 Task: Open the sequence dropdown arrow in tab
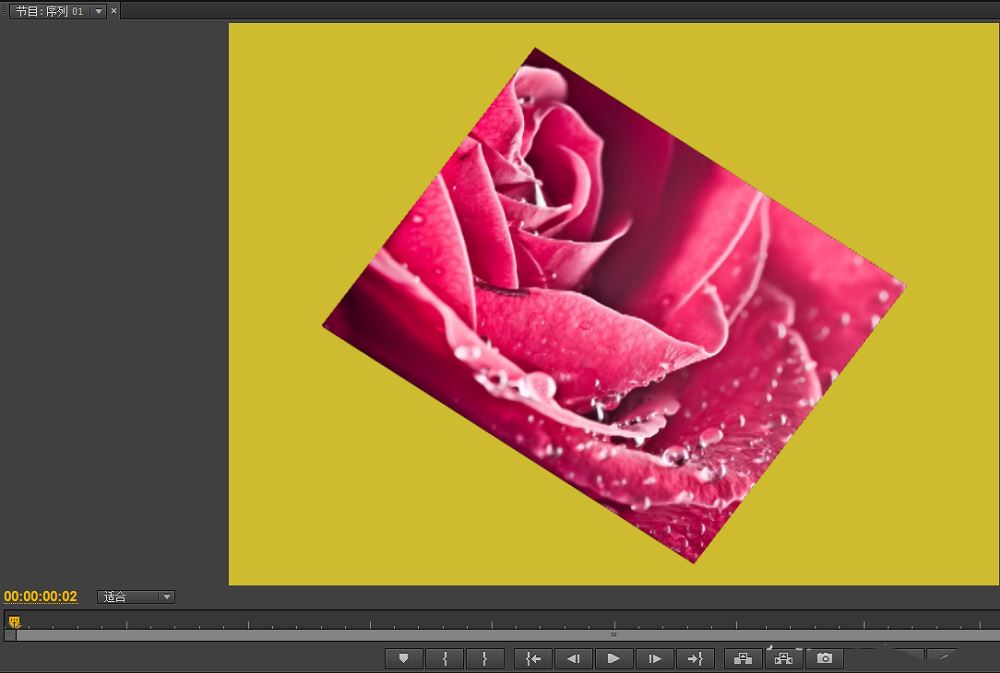98,11
